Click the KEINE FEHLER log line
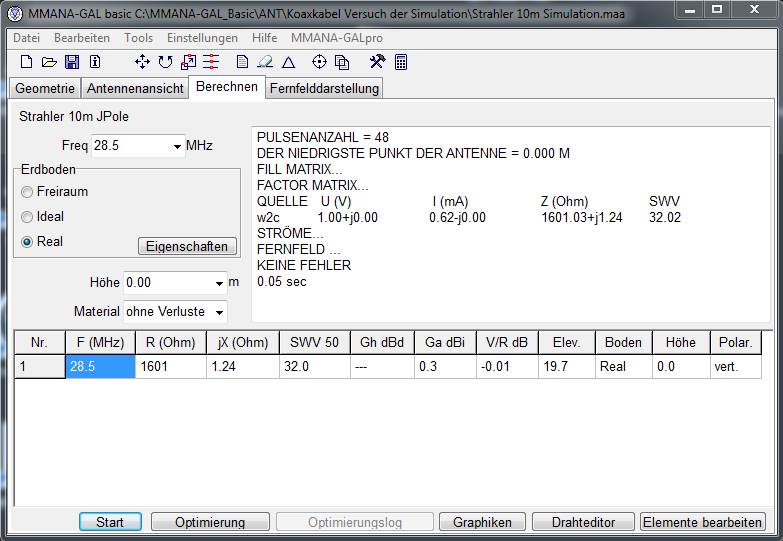783x541 pixels. tap(304, 265)
